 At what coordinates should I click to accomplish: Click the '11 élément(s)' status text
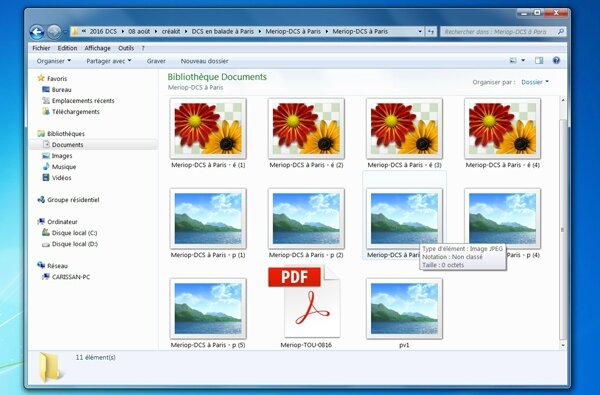[x=95, y=357]
